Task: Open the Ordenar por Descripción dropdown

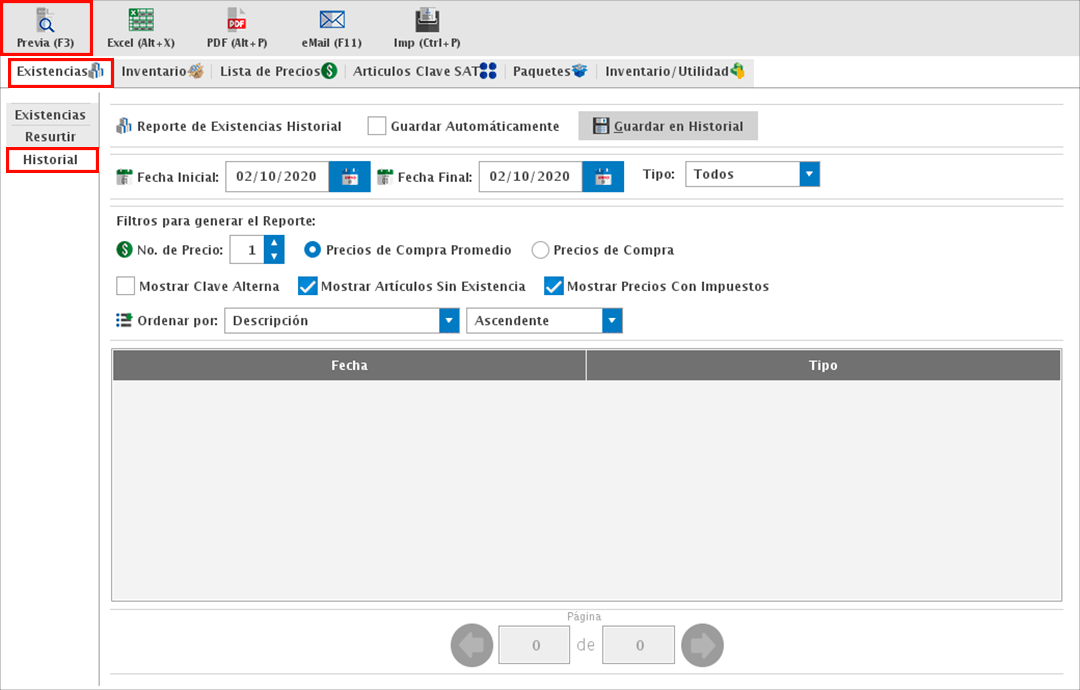Action: pos(449,321)
